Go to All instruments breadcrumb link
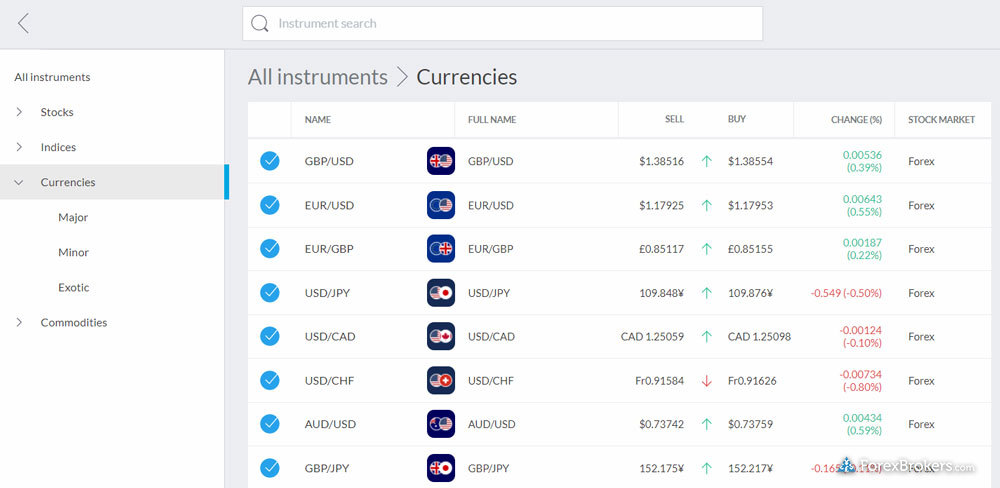 coord(317,77)
